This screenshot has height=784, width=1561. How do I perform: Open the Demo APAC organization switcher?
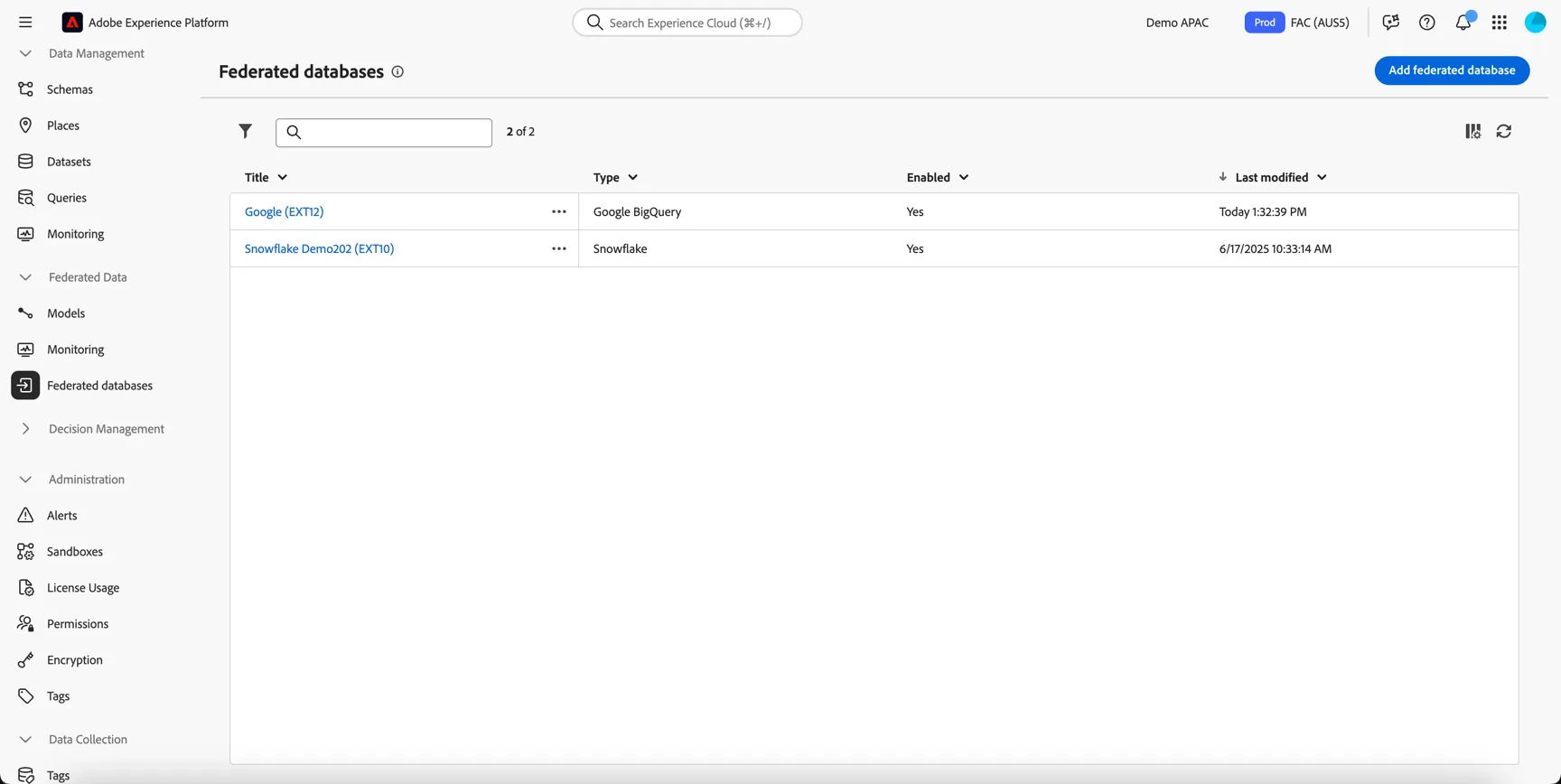(1177, 23)
